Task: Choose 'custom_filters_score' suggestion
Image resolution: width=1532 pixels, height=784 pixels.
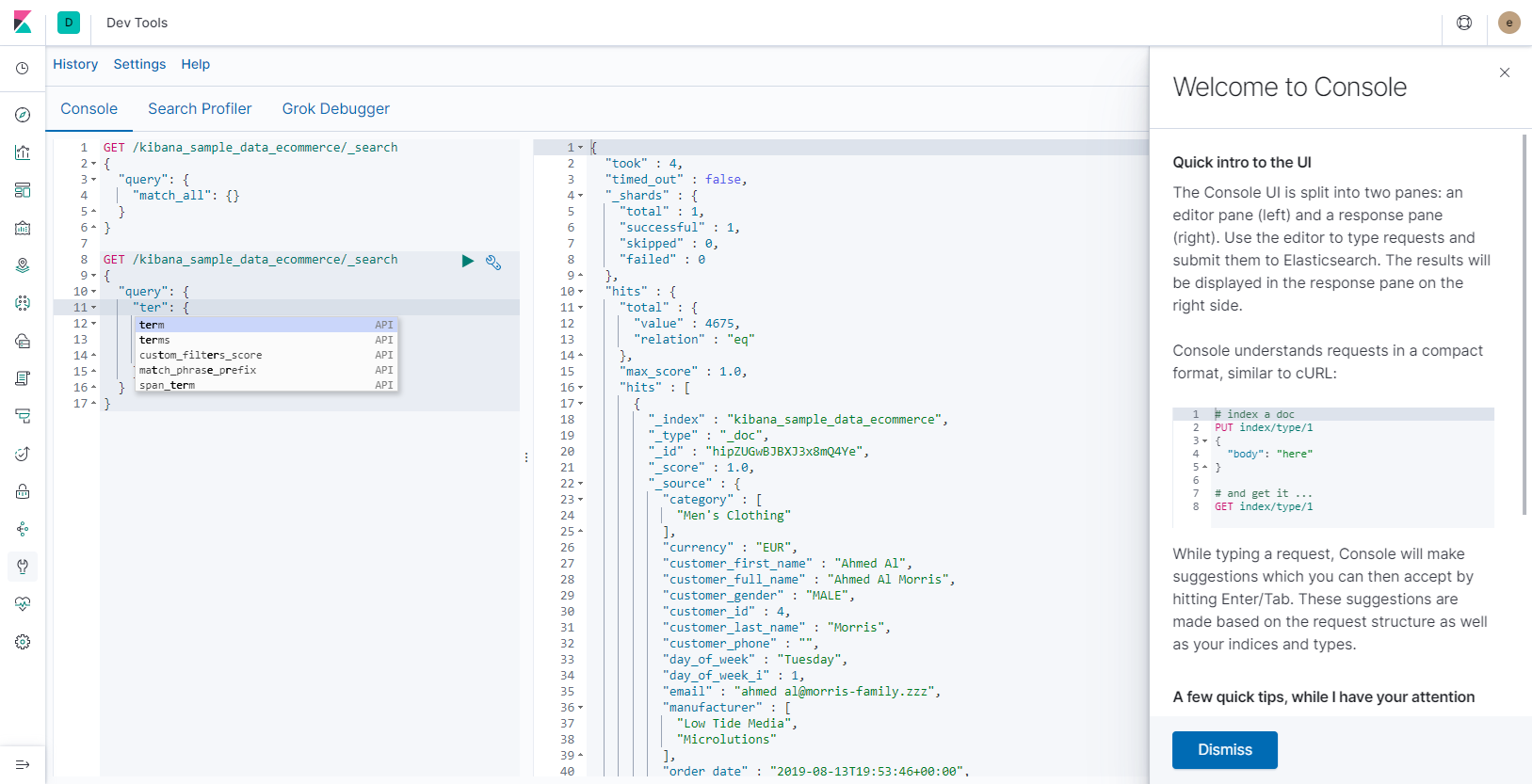Action: (266, 355)
